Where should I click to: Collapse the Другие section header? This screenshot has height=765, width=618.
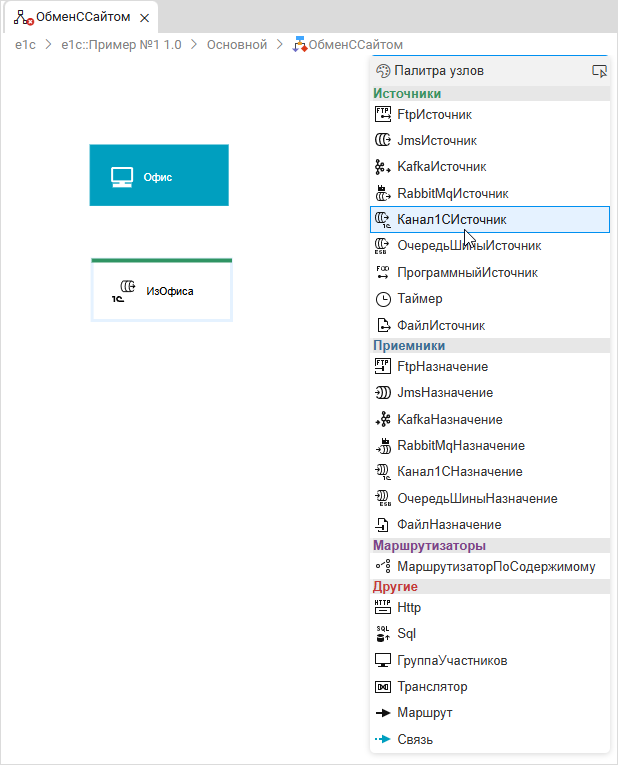point(395,587)
